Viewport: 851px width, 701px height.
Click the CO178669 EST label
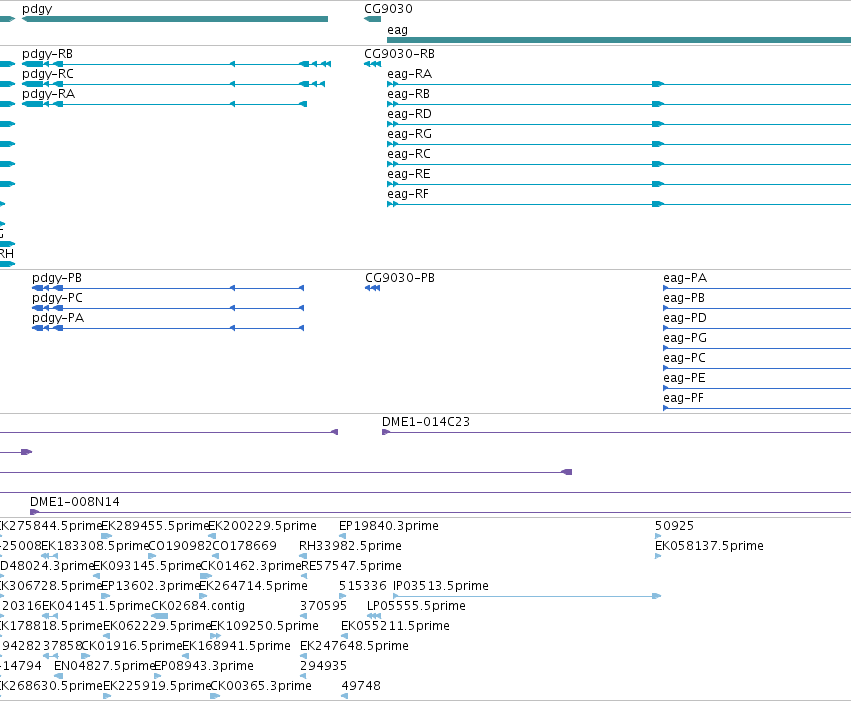pos(244,546)
